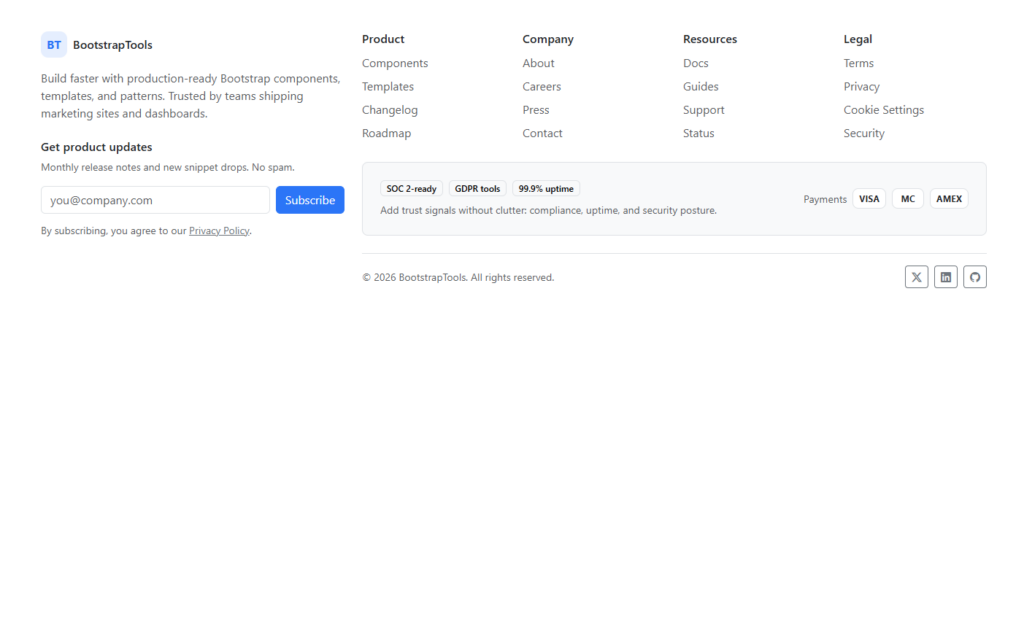This screenshot has width=1024, height=631.
Task: Focus the you@company.com email field
Action: [x=155, y=200]
